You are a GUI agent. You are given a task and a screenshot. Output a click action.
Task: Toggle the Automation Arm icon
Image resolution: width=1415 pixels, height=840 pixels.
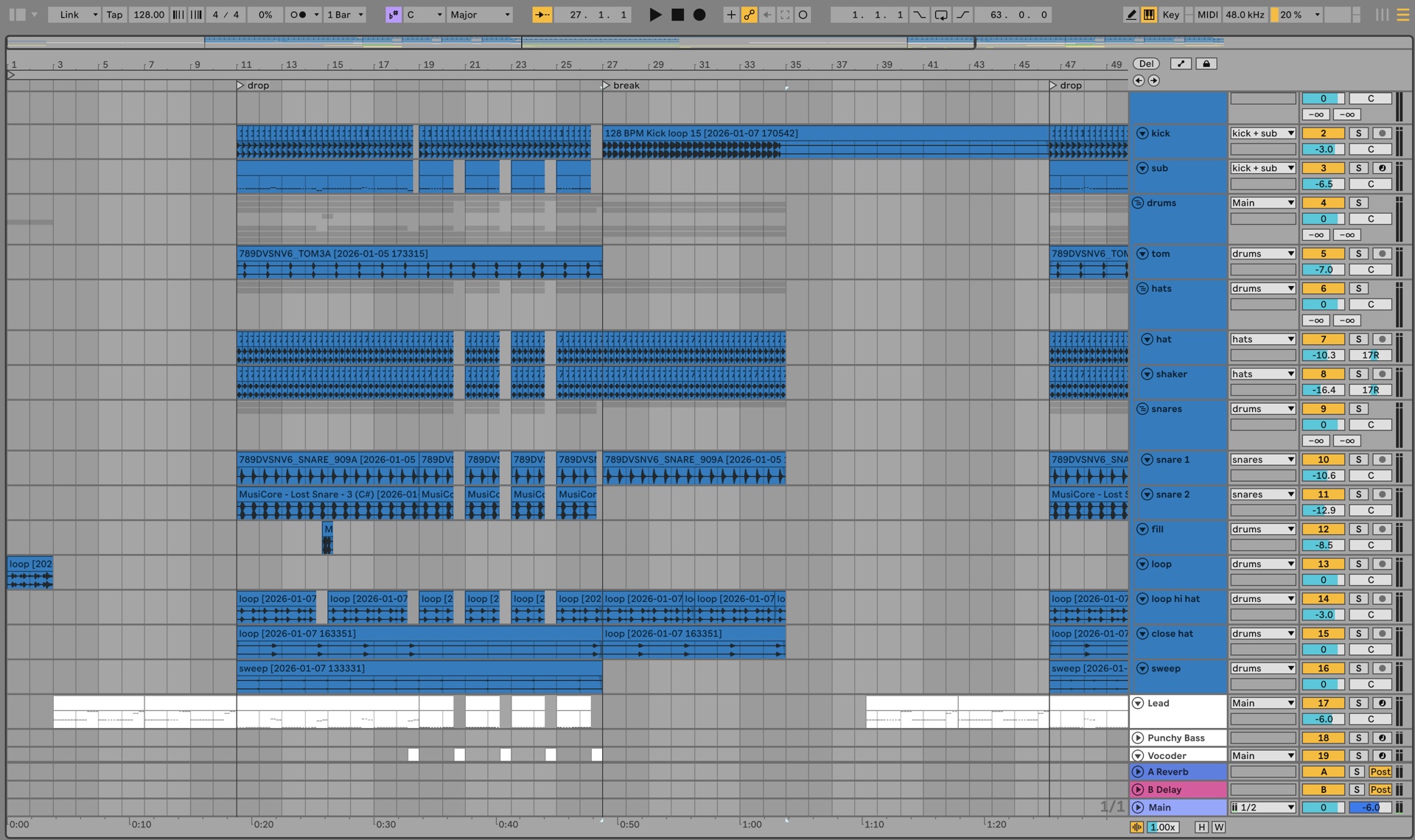749,15
